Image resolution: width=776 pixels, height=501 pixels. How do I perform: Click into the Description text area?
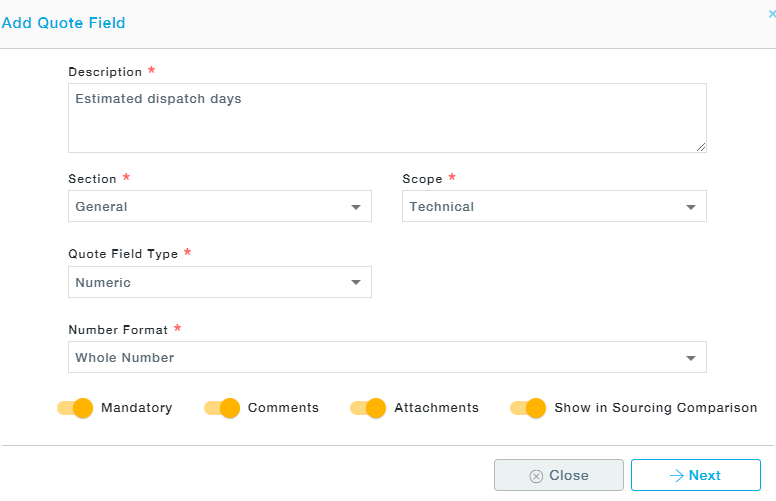388,118
